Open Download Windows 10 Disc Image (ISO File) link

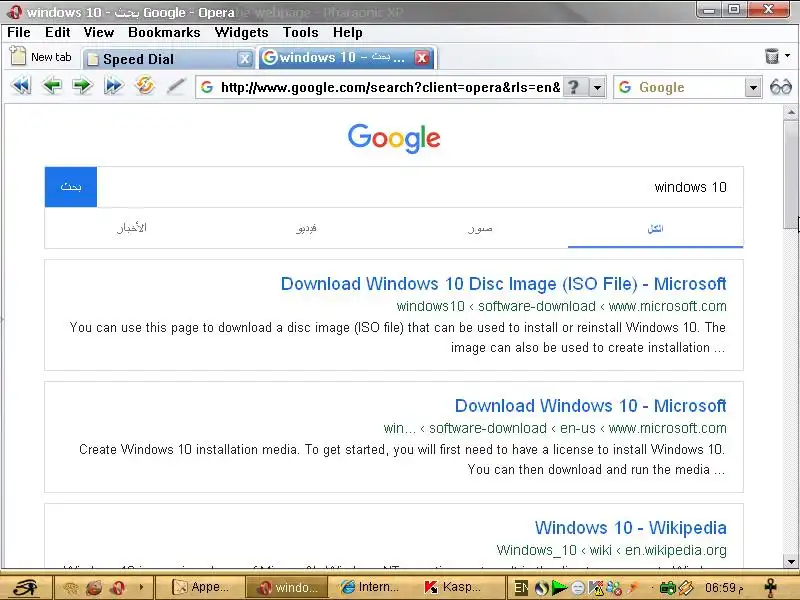503,284
